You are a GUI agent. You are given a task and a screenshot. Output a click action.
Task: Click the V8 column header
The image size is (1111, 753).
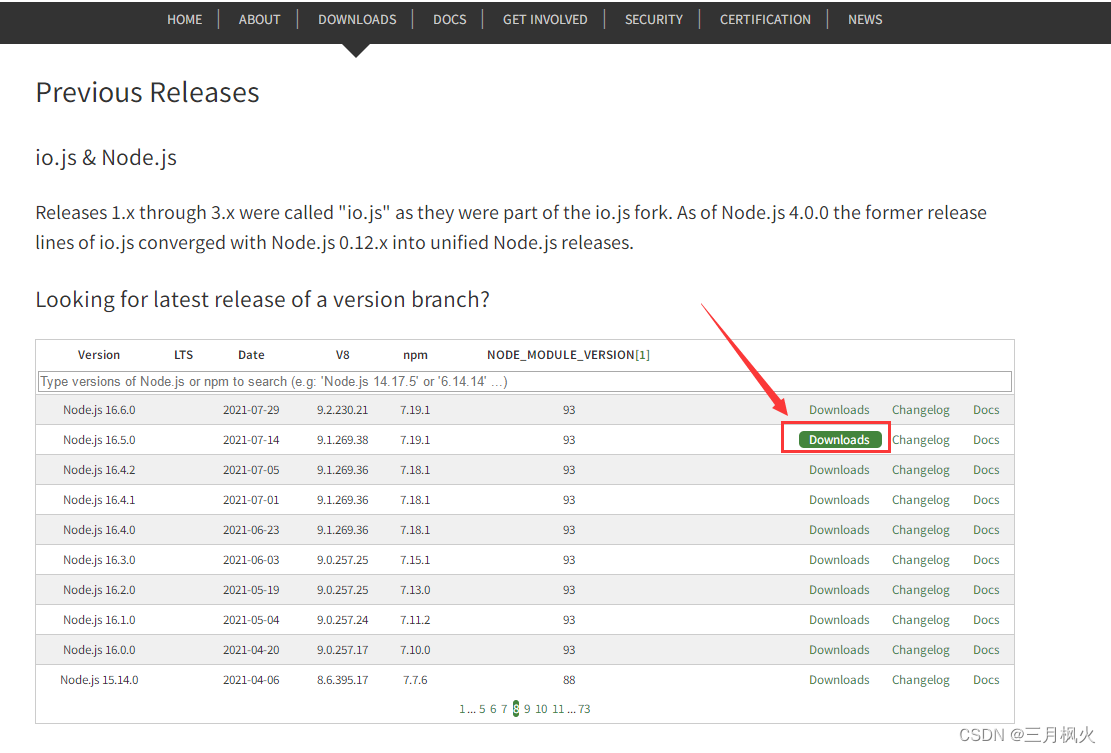(342, 355)
